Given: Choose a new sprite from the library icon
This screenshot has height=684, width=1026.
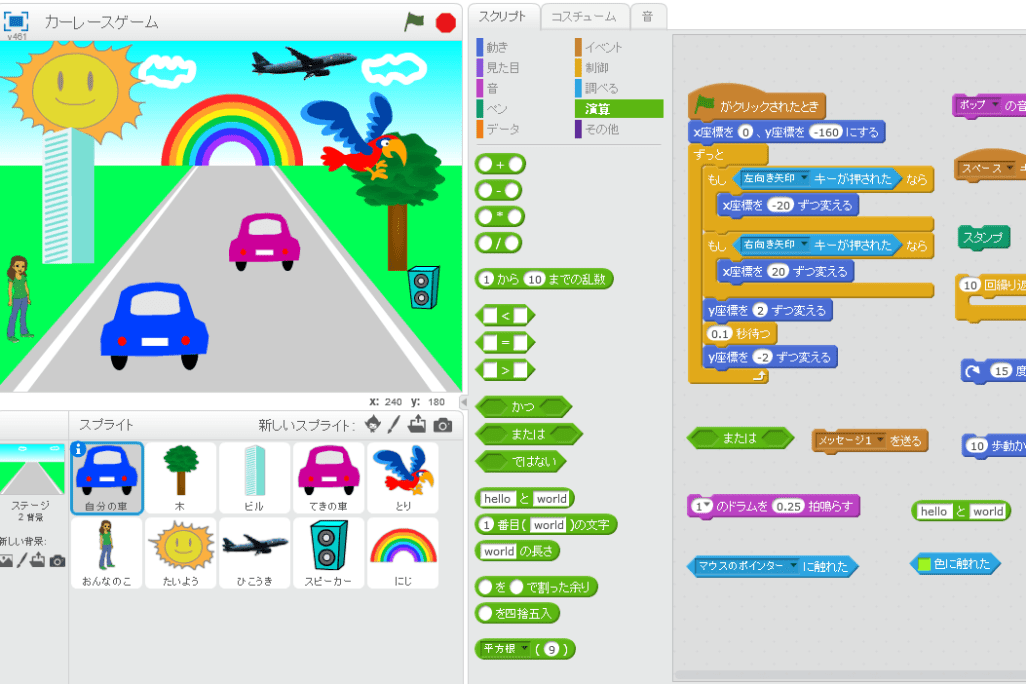Looking at the screenshot, I should coord(373,425).
